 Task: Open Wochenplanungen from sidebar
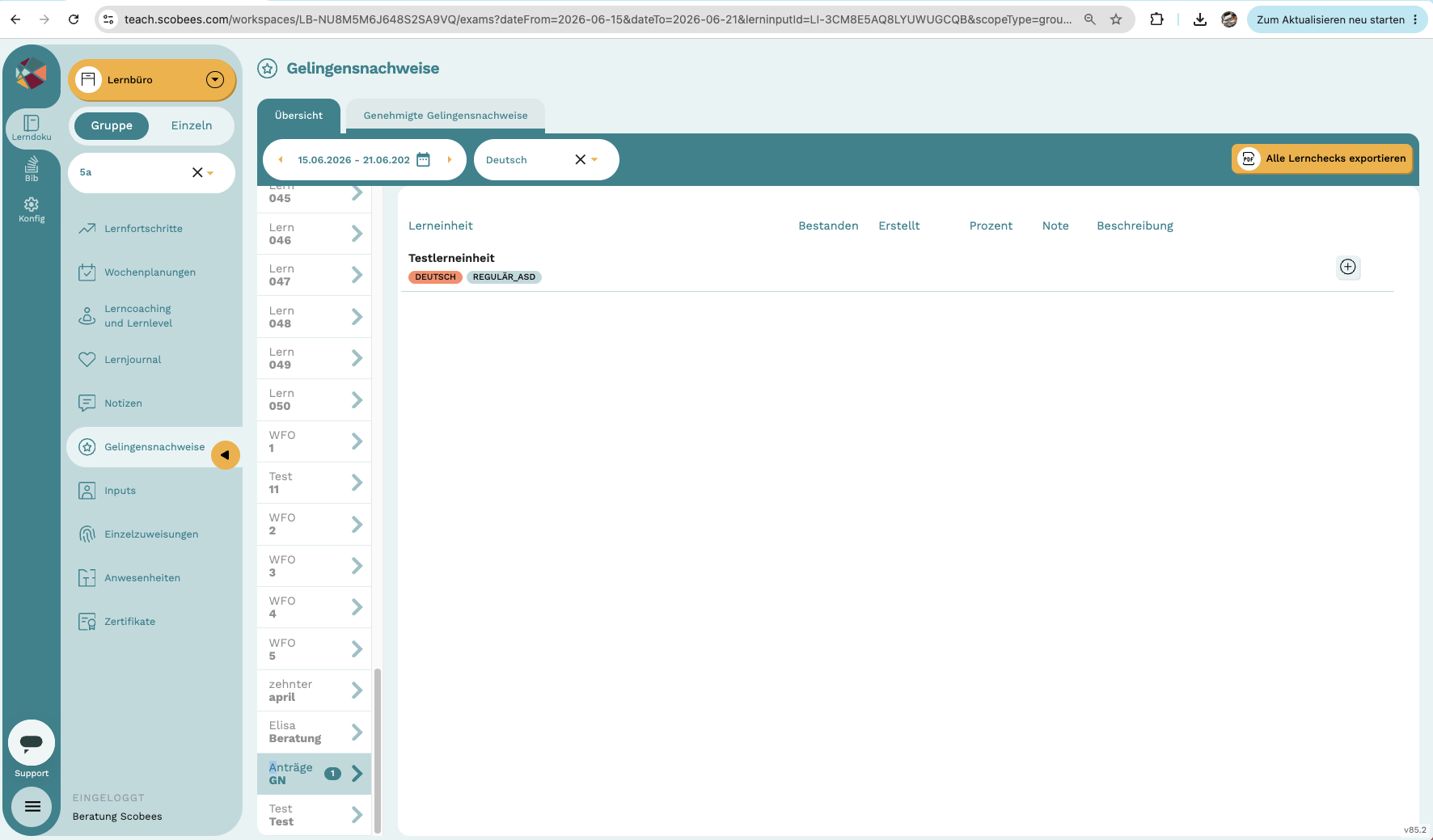point(150,272)
